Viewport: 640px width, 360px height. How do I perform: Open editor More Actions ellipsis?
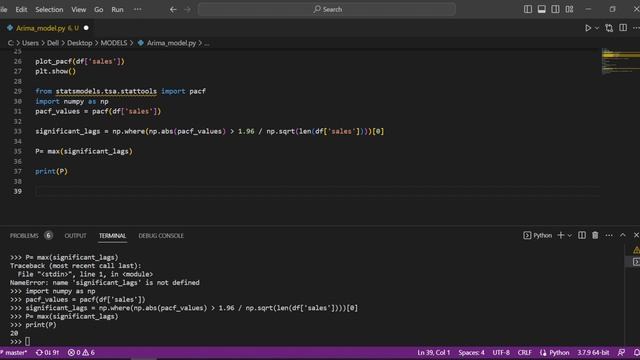pos(636,28)
